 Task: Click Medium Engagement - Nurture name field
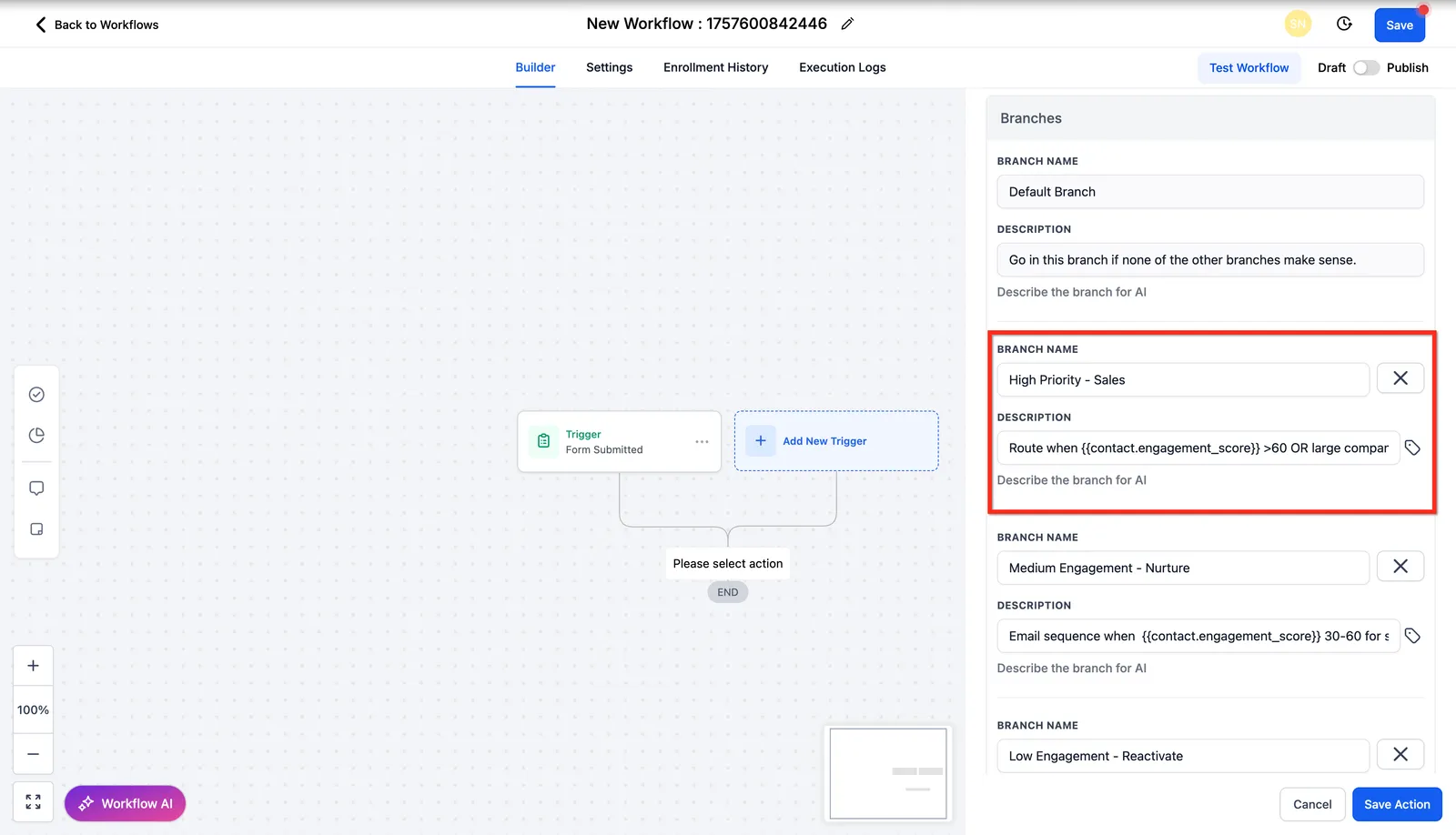click(1183, 568)
